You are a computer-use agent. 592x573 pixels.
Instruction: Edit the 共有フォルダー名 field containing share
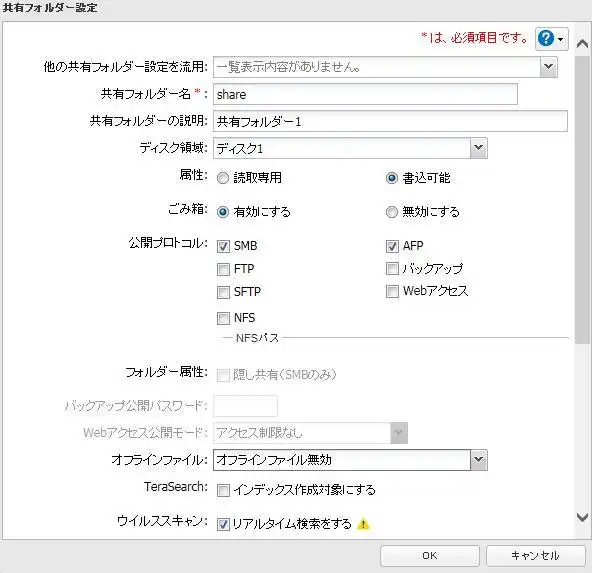tap(365, 94)
